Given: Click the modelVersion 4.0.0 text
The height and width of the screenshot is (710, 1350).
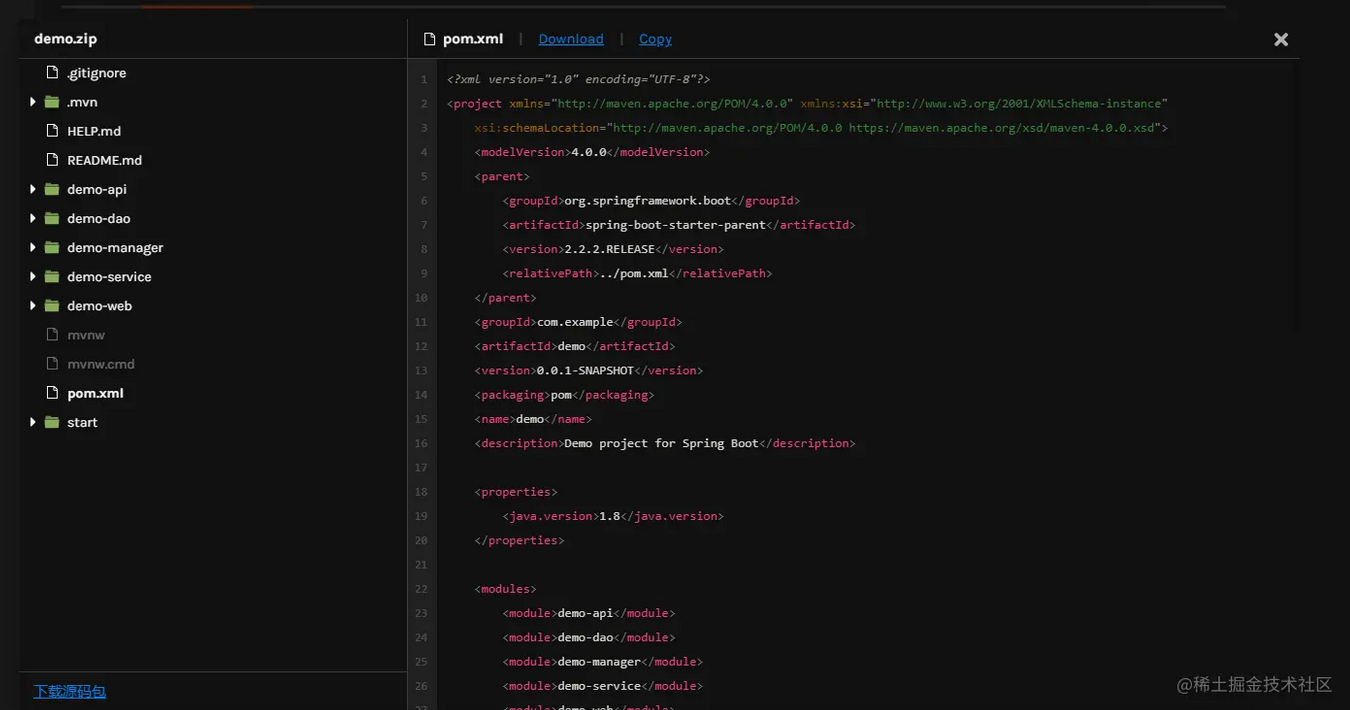Looking at the screenshot, I should 589,152.
